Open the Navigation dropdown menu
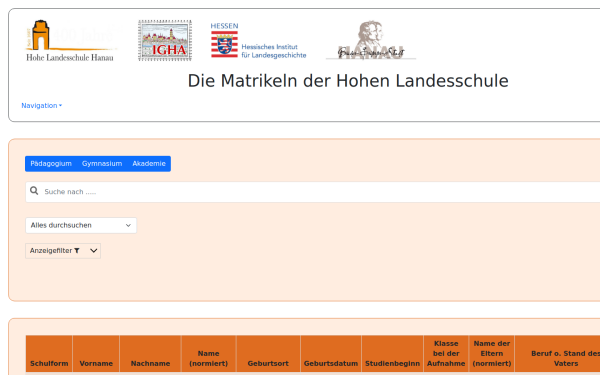 tap(41, 106)
